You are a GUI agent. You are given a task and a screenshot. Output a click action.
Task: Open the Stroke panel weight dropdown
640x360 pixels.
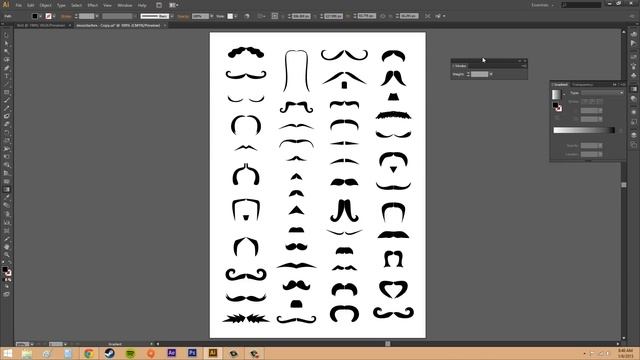click(x=491, y=74)
